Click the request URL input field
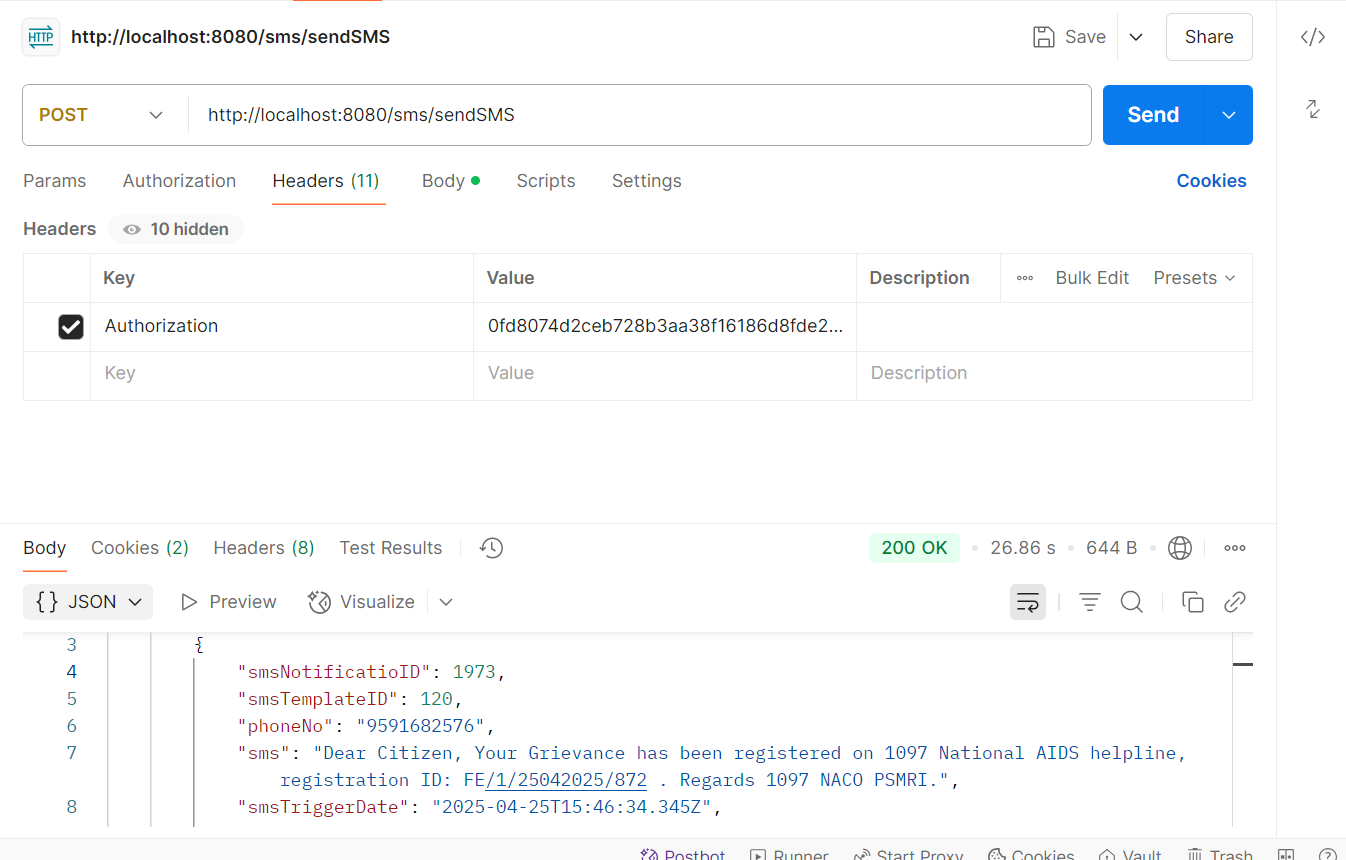 click(640, 115)
